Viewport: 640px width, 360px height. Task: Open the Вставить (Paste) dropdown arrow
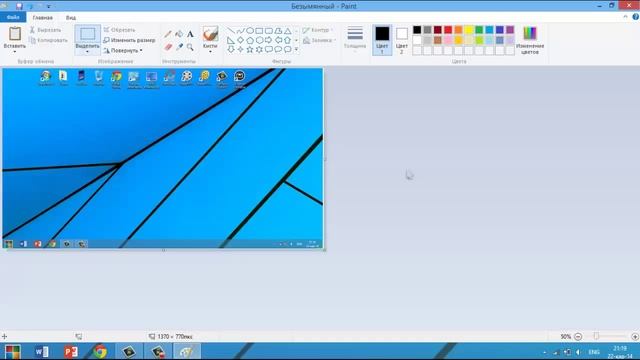point(15,52)
